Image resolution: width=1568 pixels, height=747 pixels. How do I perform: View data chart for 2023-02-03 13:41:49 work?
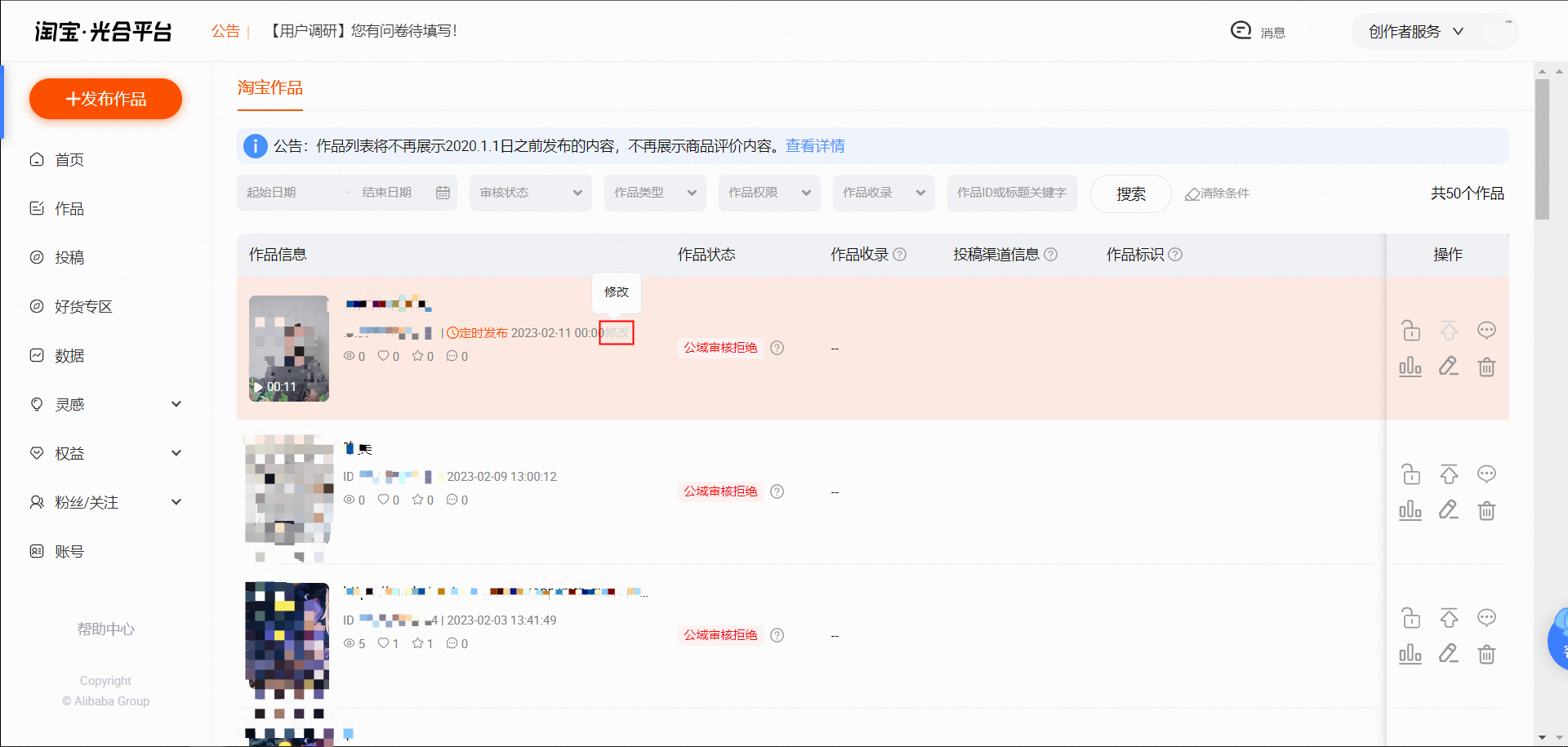[1410, 654]
